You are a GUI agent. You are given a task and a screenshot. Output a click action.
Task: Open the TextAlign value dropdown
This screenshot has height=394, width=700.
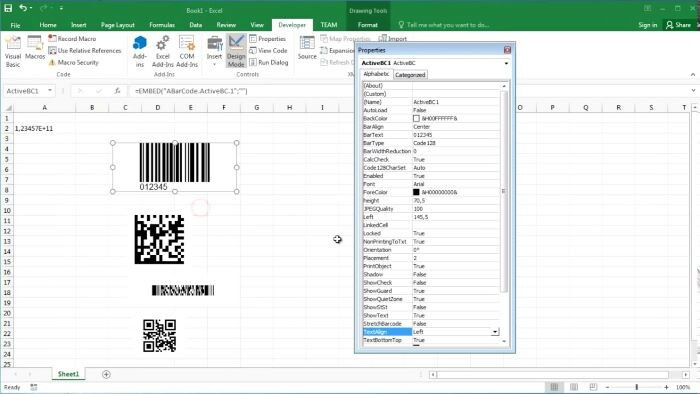click(495, 332)
